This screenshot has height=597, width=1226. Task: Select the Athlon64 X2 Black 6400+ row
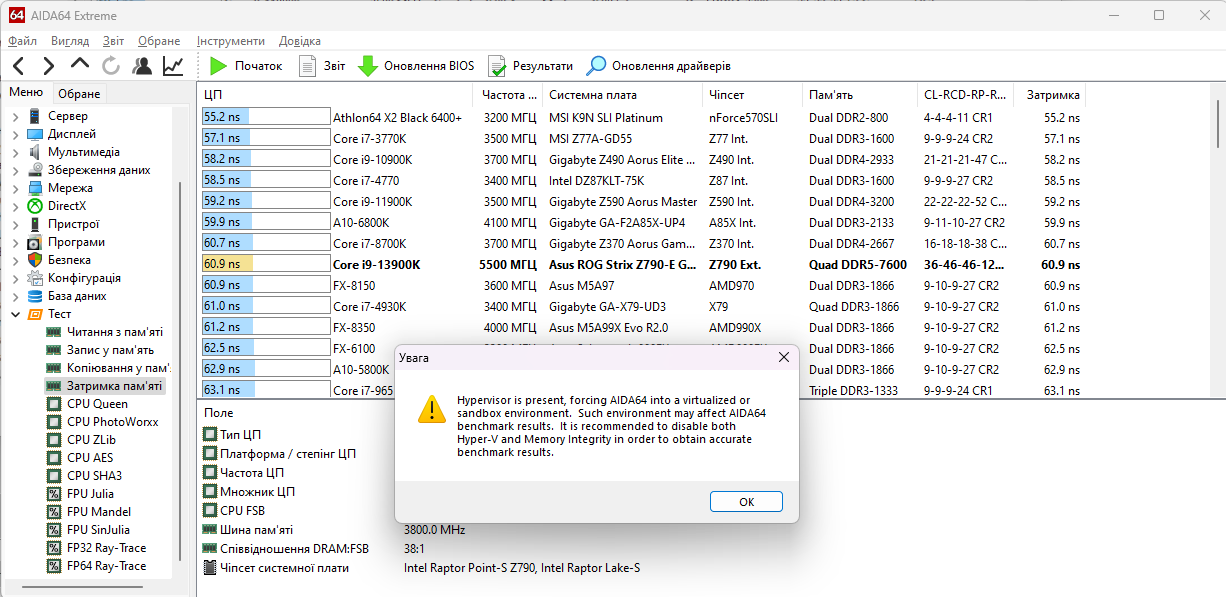click(x=641, y=118)
